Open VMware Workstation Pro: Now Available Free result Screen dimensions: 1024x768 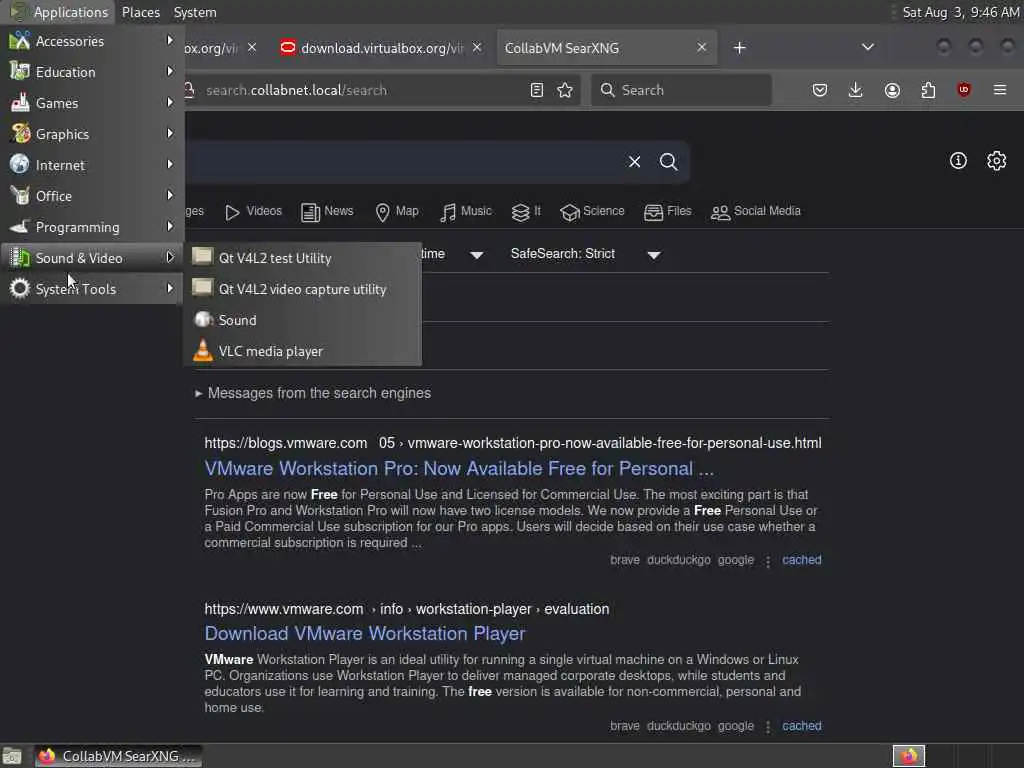point(459,468)
